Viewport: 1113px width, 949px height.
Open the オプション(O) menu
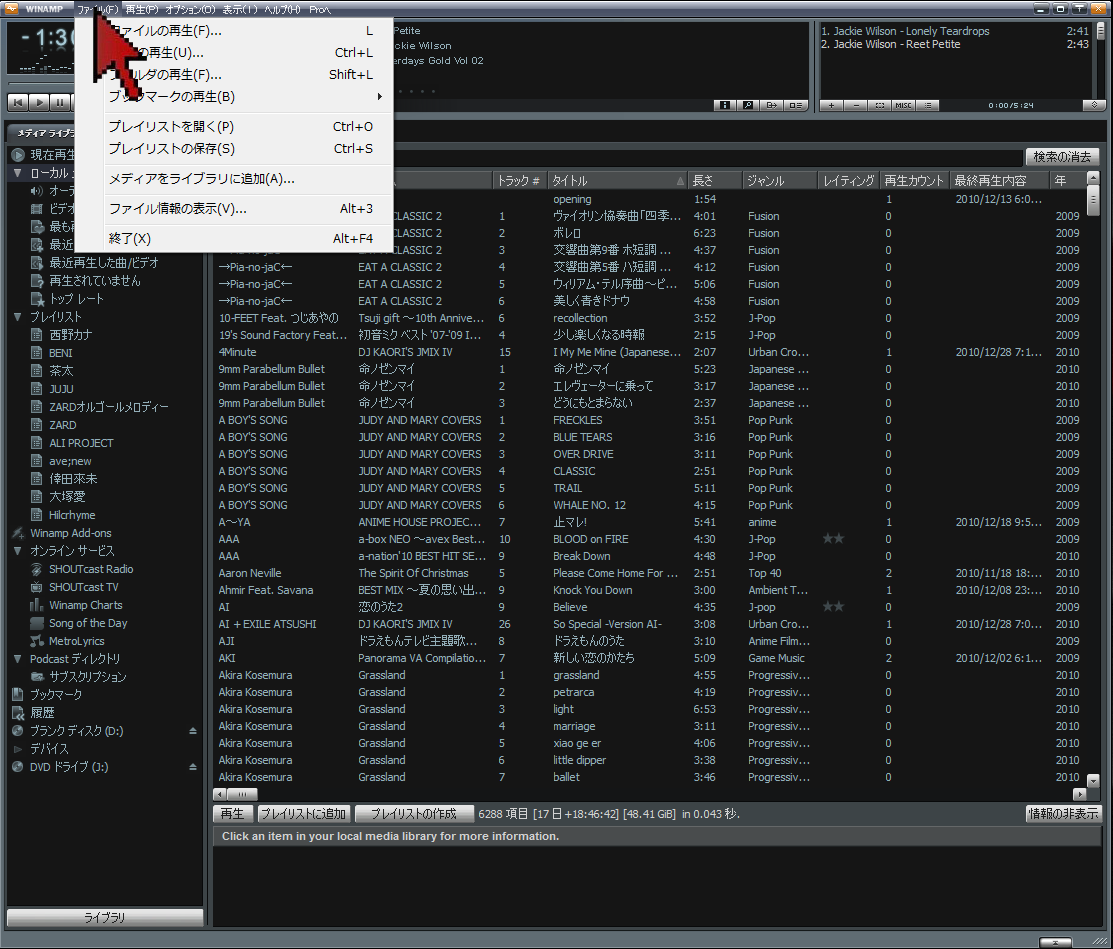point(190,9)
